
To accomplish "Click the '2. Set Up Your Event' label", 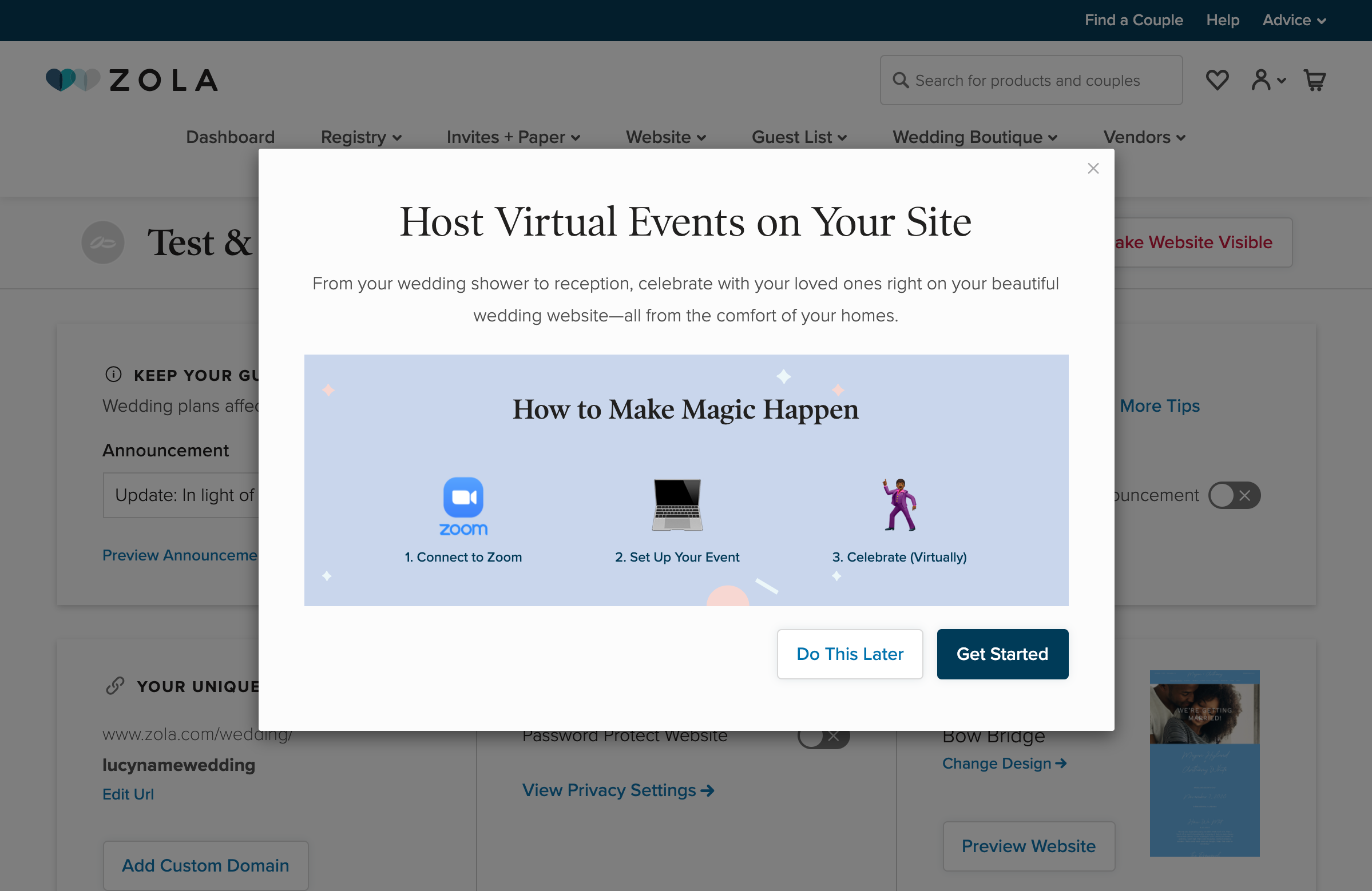I will tap(677, 556).
